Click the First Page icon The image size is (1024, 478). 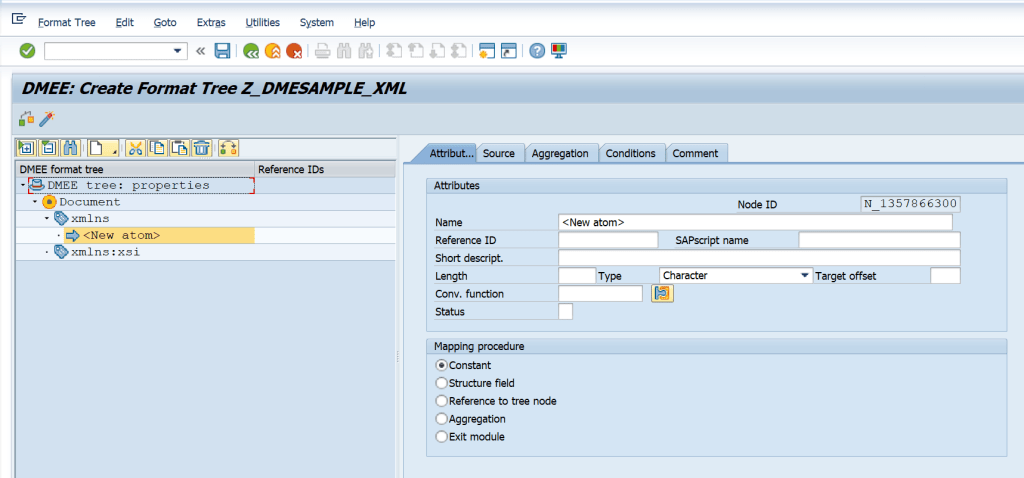(x=394, y=51)
